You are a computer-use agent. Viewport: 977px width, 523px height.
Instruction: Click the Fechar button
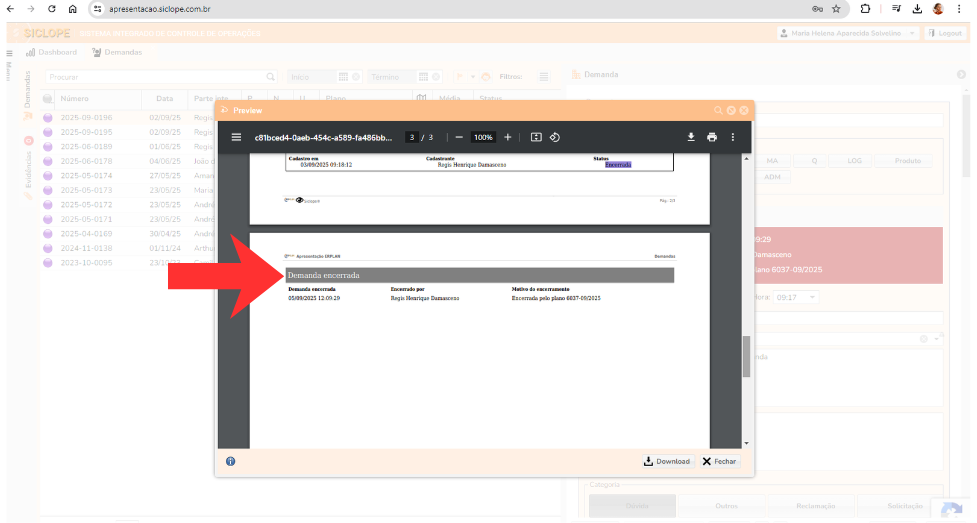coord(719,461)
